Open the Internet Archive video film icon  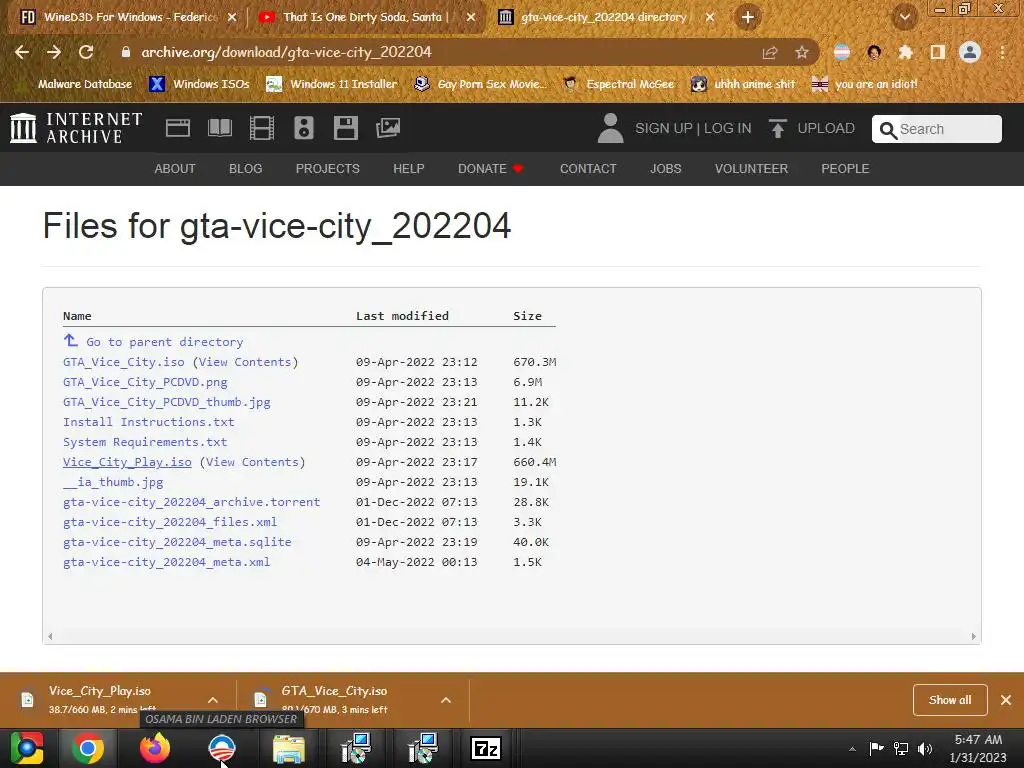point(262,128)
